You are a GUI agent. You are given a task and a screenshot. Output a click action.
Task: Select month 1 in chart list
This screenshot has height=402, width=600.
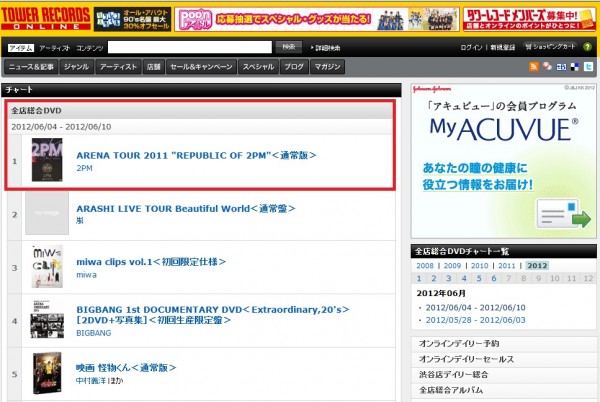419,278
